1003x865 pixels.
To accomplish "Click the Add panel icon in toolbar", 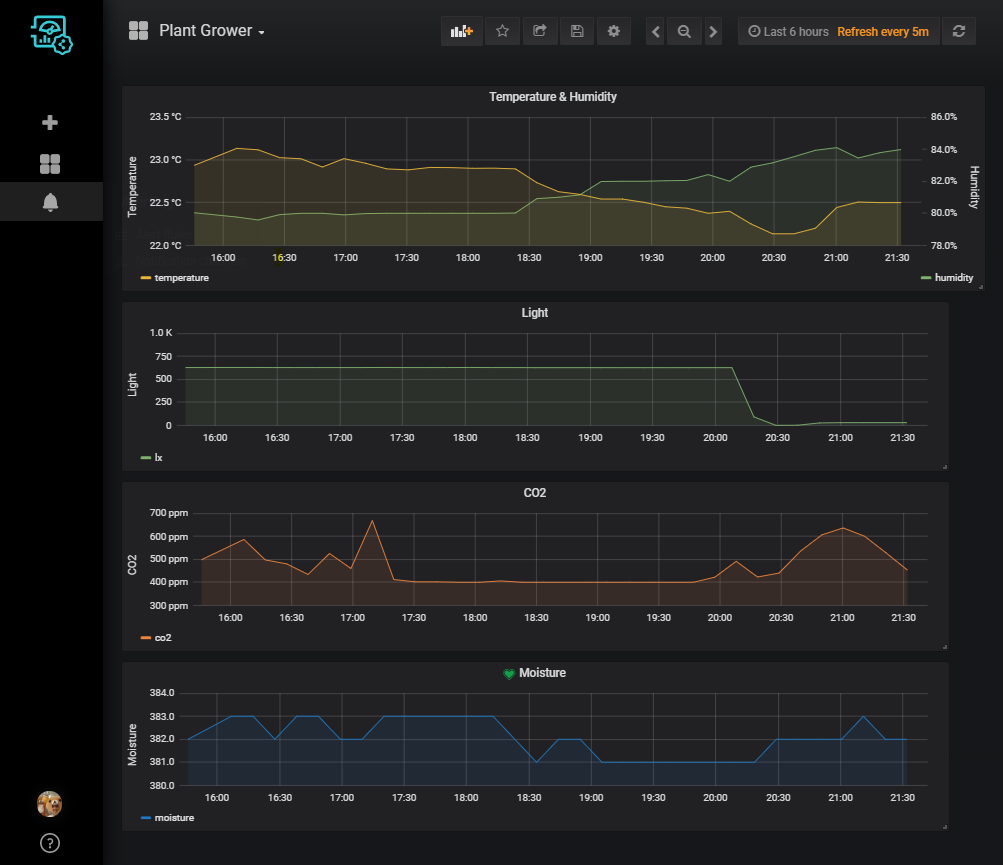I will (x=461, y=31).
